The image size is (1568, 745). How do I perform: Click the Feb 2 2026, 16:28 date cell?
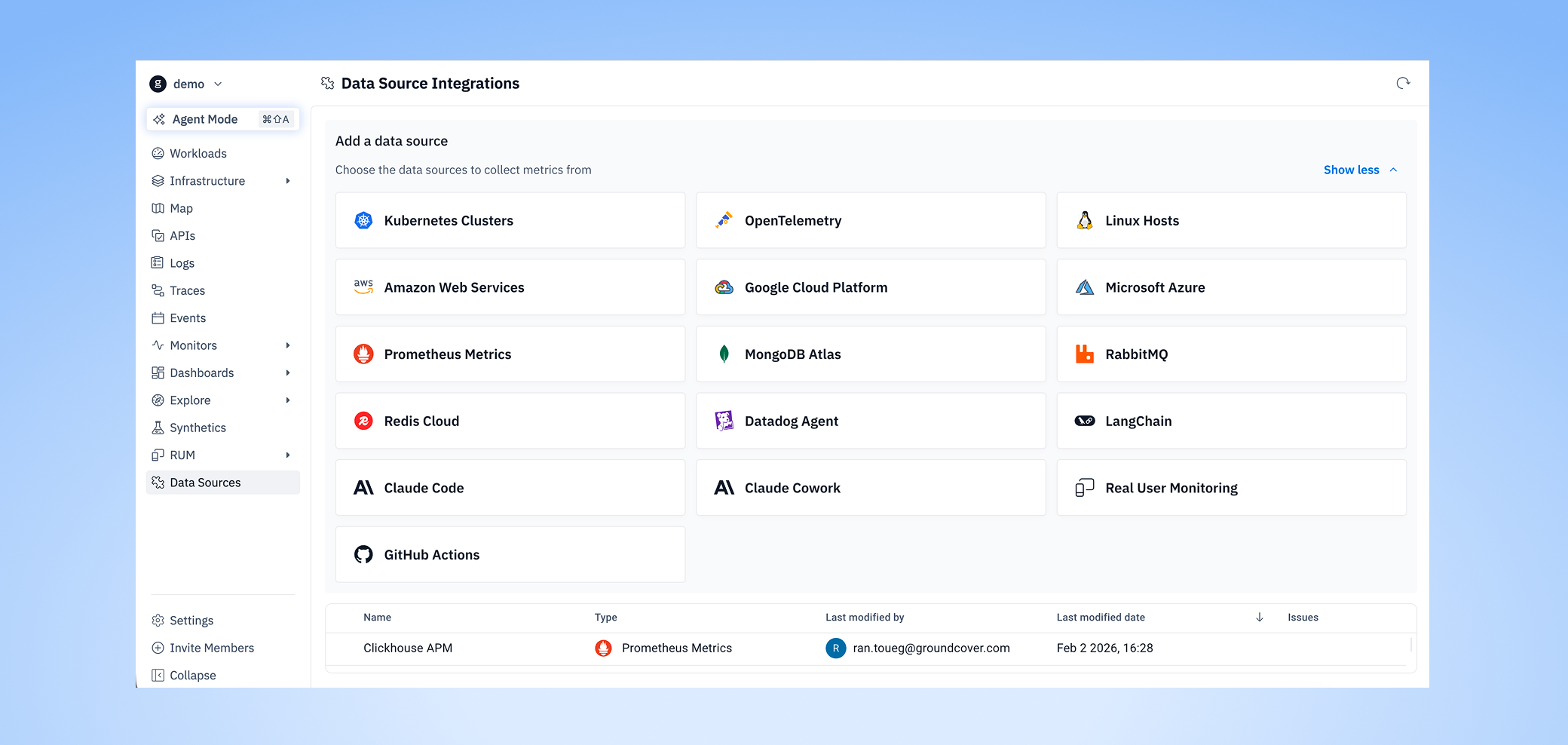[x=1104, y=648]
